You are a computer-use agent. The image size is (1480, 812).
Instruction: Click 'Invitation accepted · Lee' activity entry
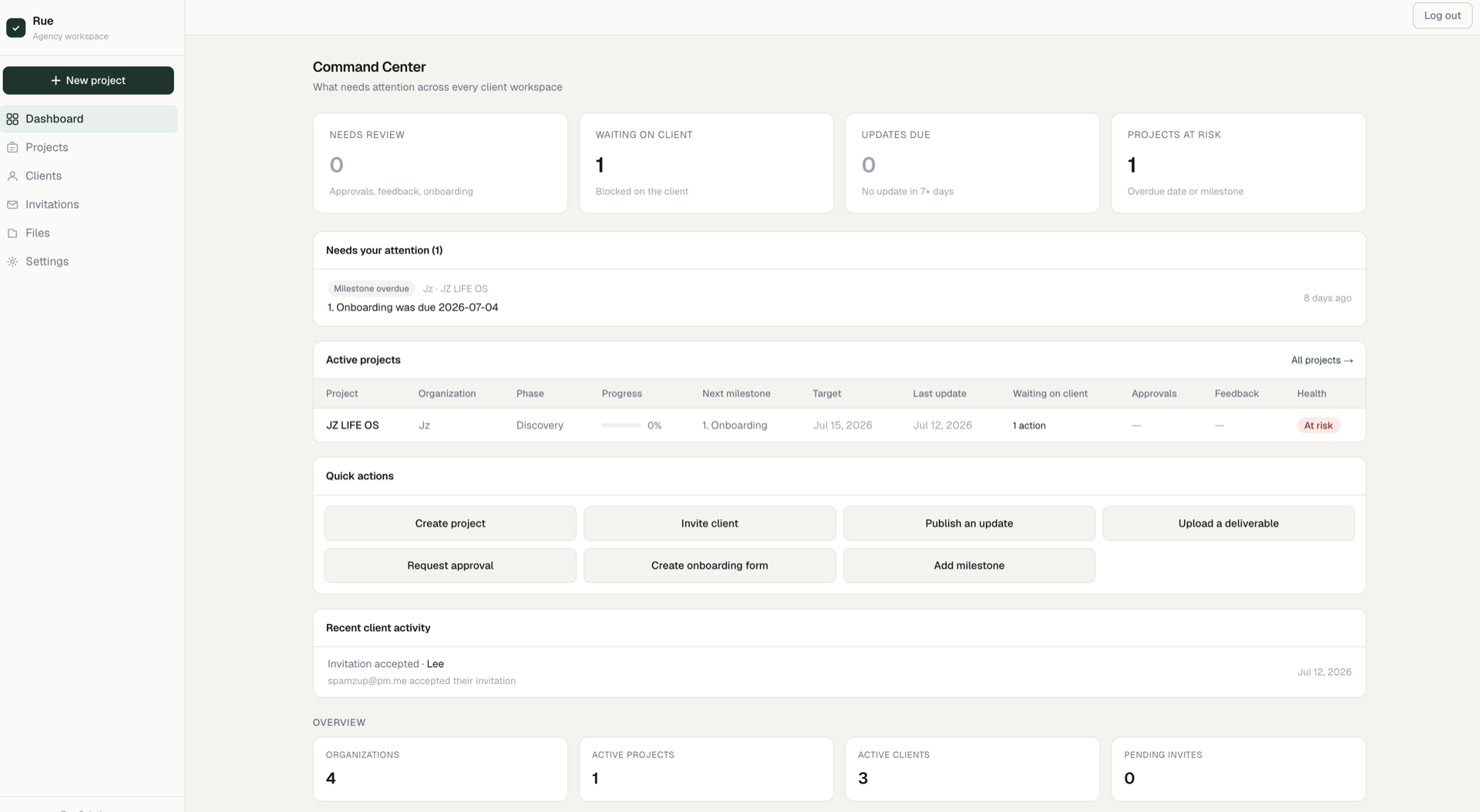pos(385,664)
